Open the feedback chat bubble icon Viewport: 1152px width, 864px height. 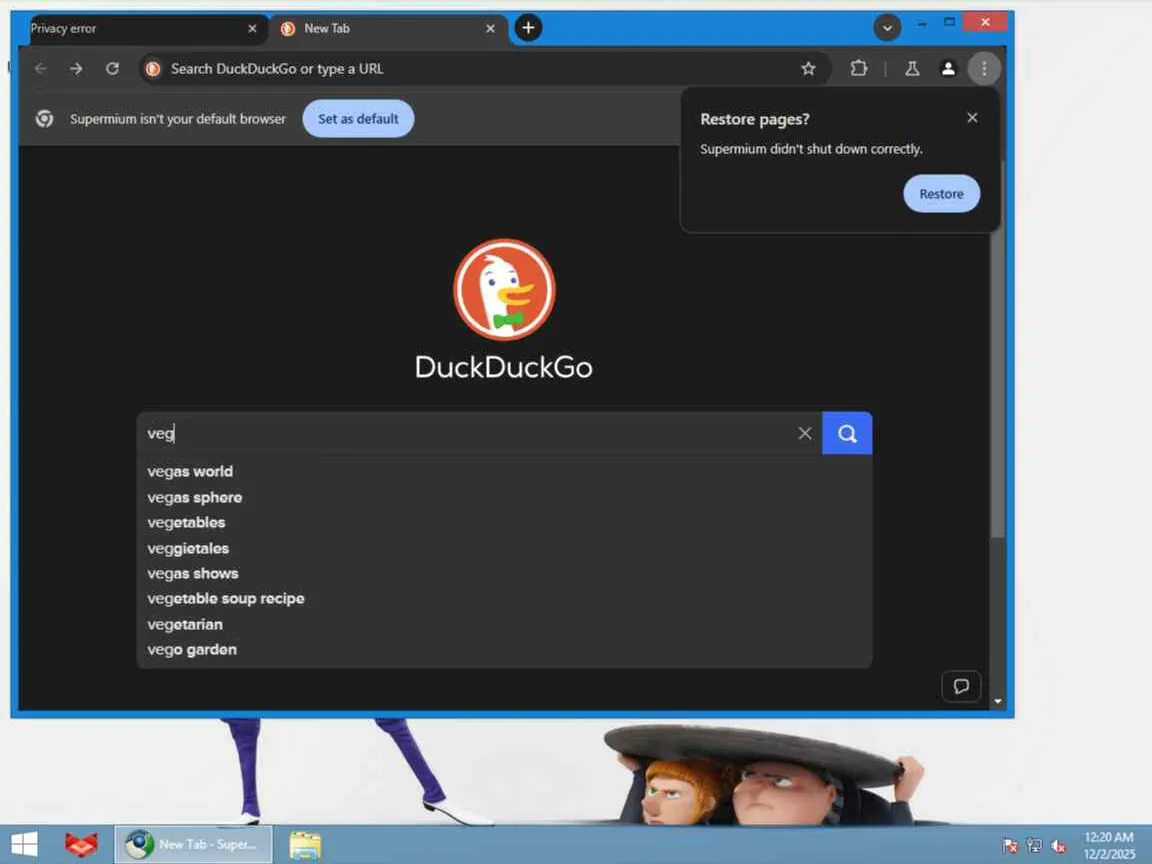961,686
